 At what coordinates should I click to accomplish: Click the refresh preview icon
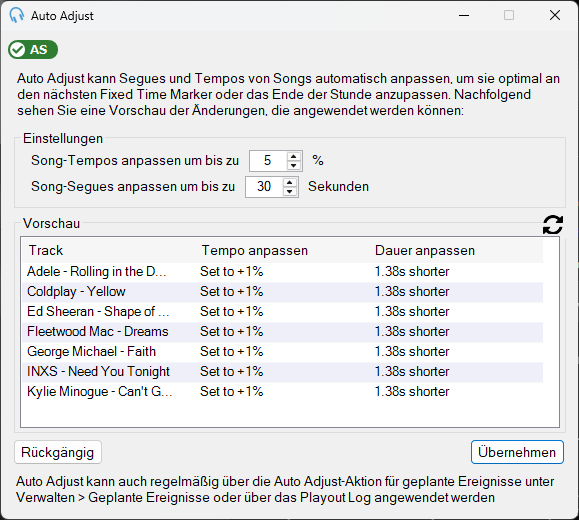(553, 225)
